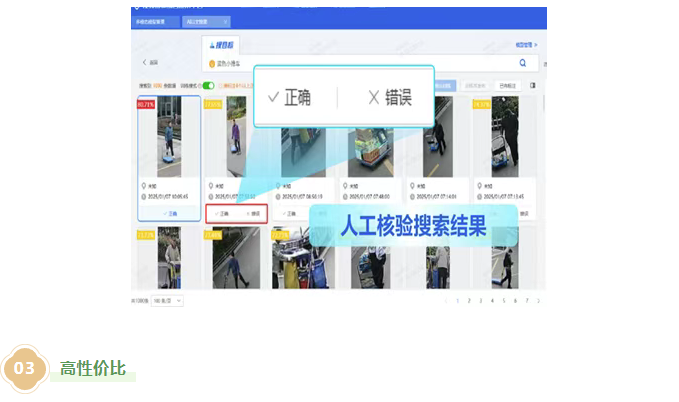The image size is (679, 402).
Task: Go to the previous page arrow
Action: tap(446, 301)
